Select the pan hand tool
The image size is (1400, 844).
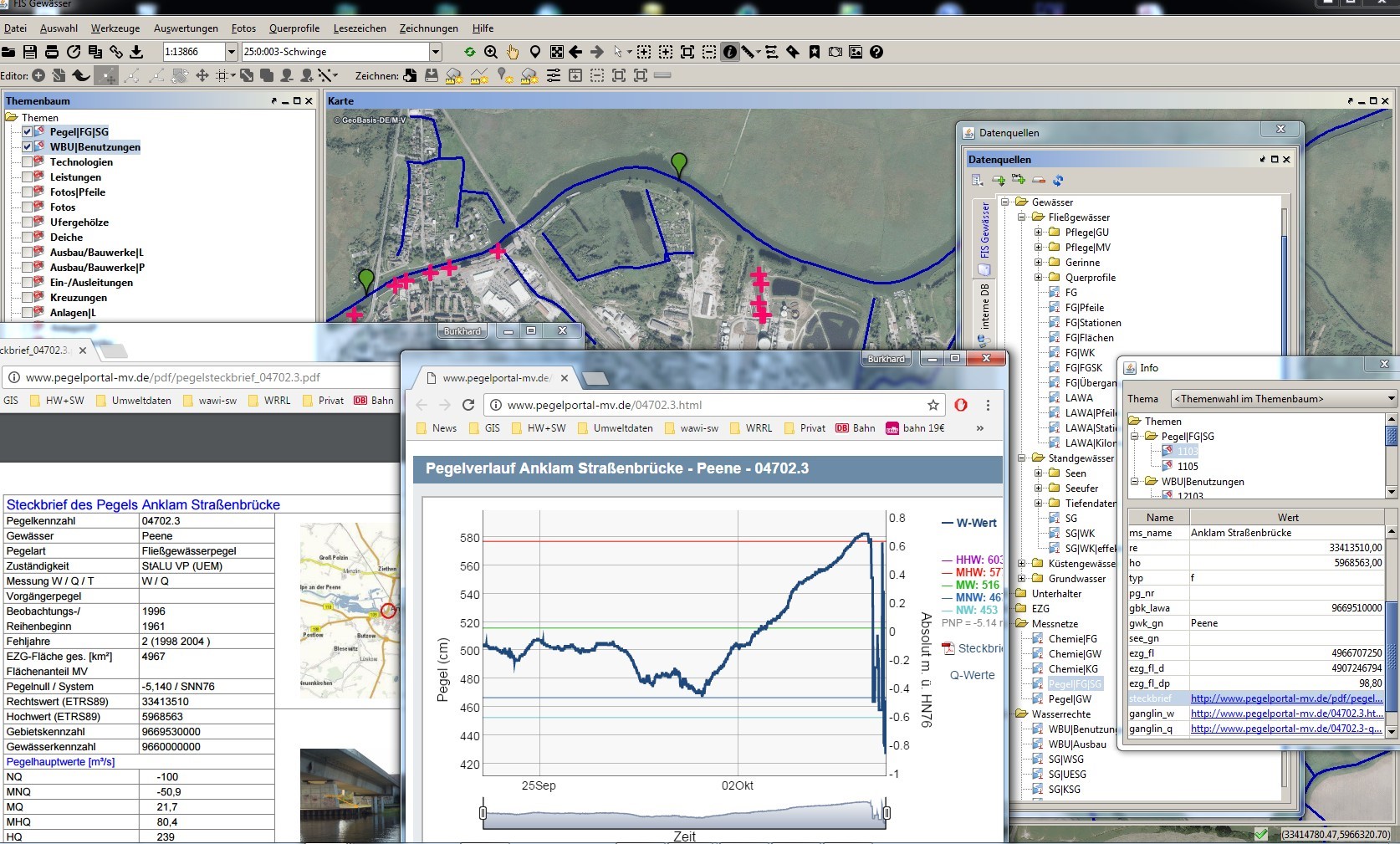coord(513,52)
